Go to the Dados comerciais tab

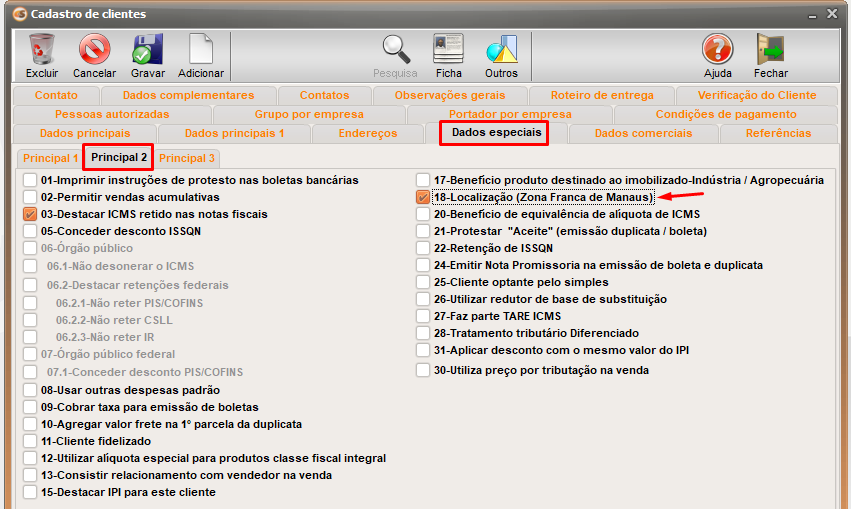tap(643, 133)
